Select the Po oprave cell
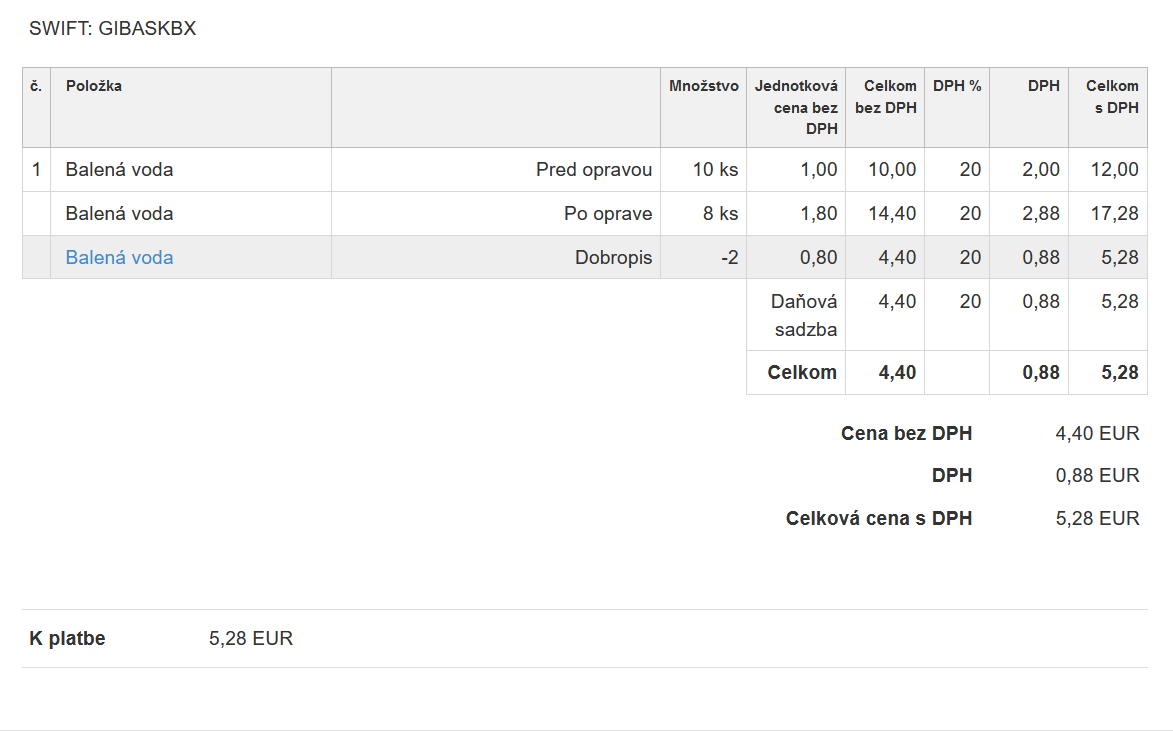The height and width of the screenshot is (731, 1173). point(608,214)
